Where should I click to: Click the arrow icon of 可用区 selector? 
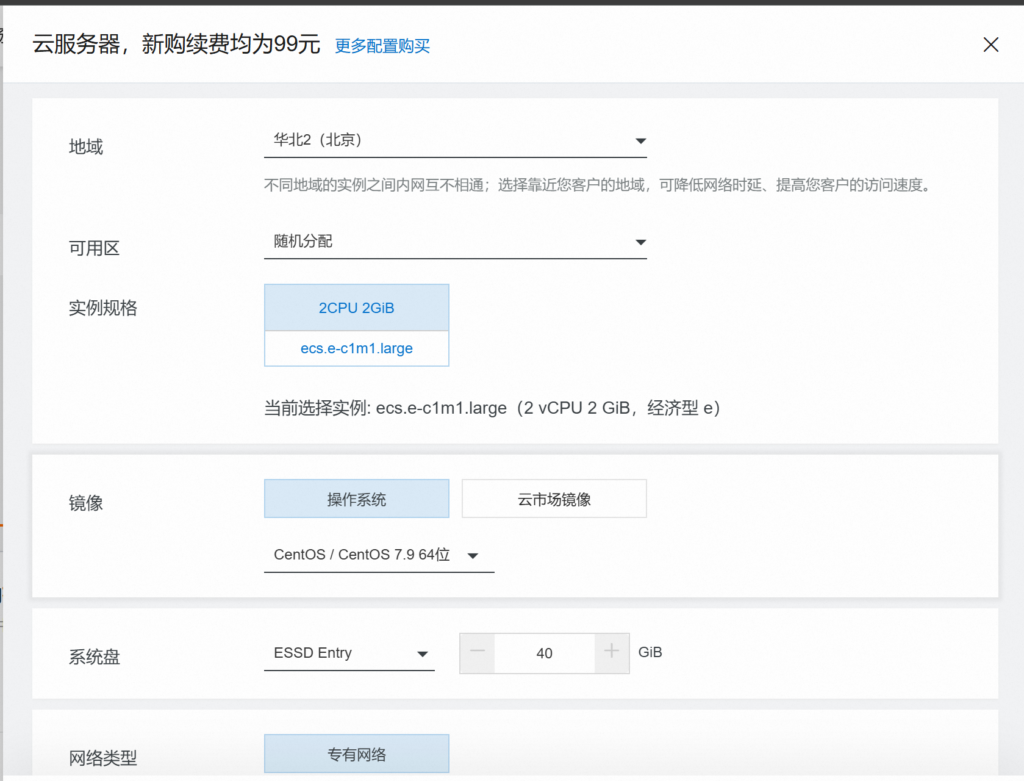640,242
